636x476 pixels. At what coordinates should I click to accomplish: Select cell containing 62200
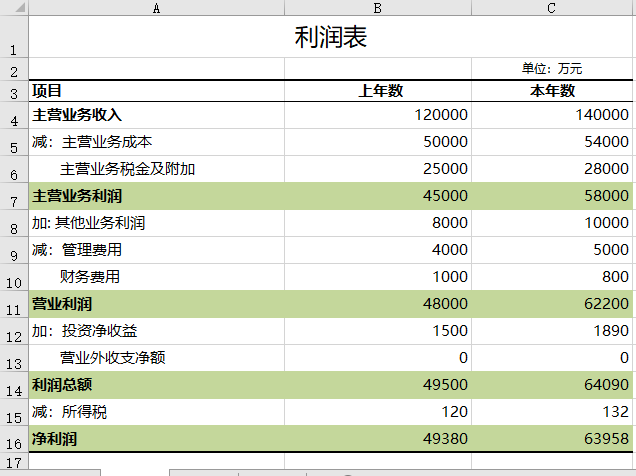pos(552,304)
